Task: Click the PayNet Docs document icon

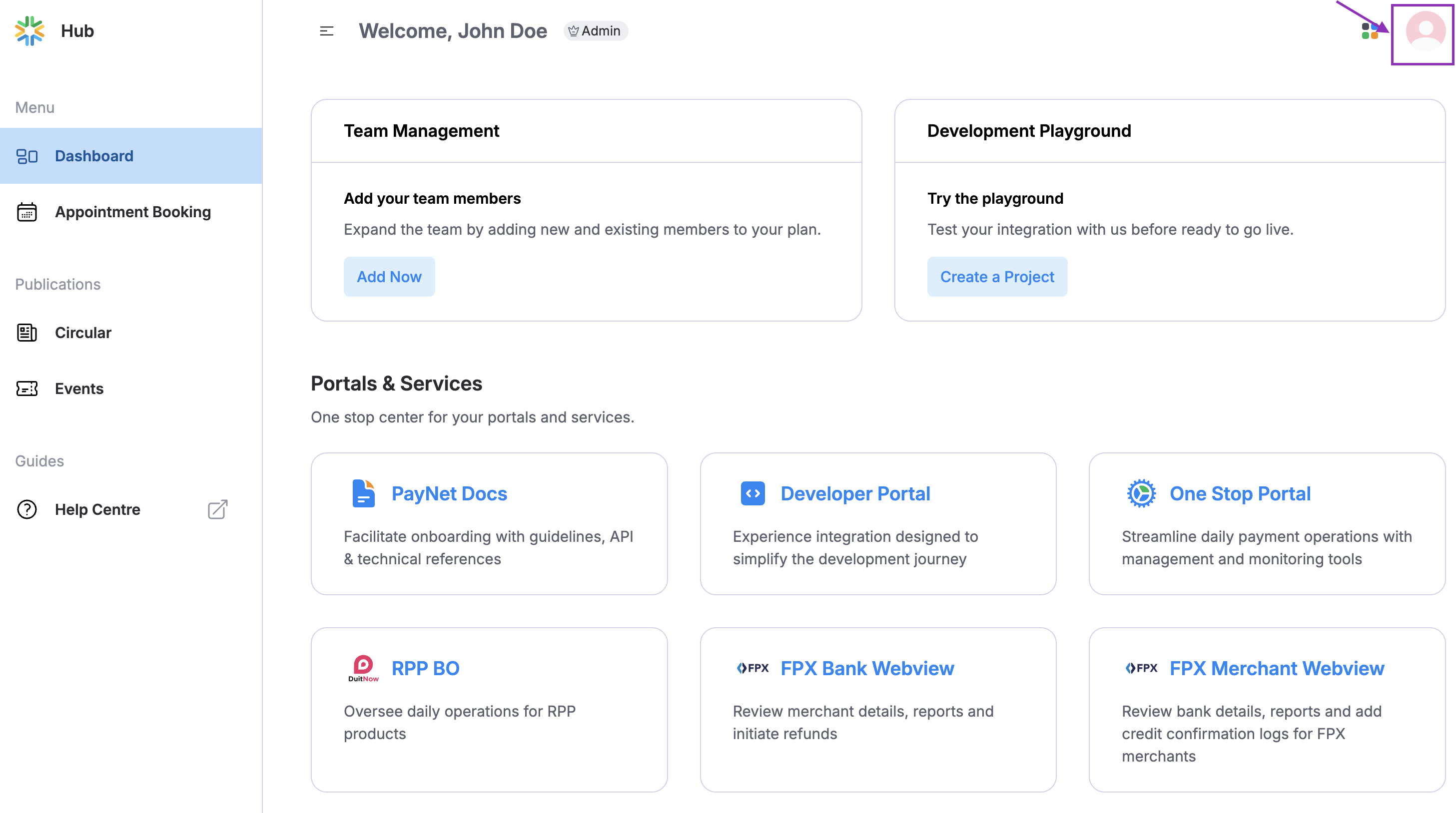Action: 363,493
